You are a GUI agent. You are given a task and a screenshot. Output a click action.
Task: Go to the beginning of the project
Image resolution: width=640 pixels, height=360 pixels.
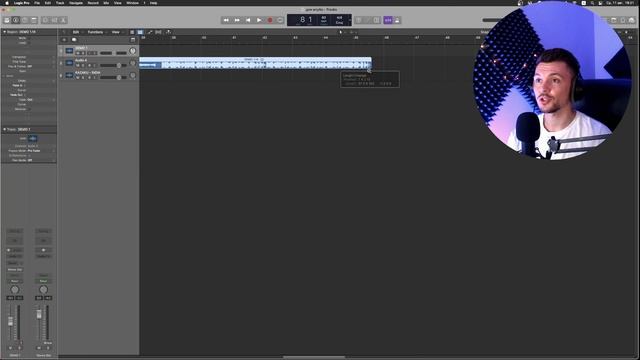point(248,20)
